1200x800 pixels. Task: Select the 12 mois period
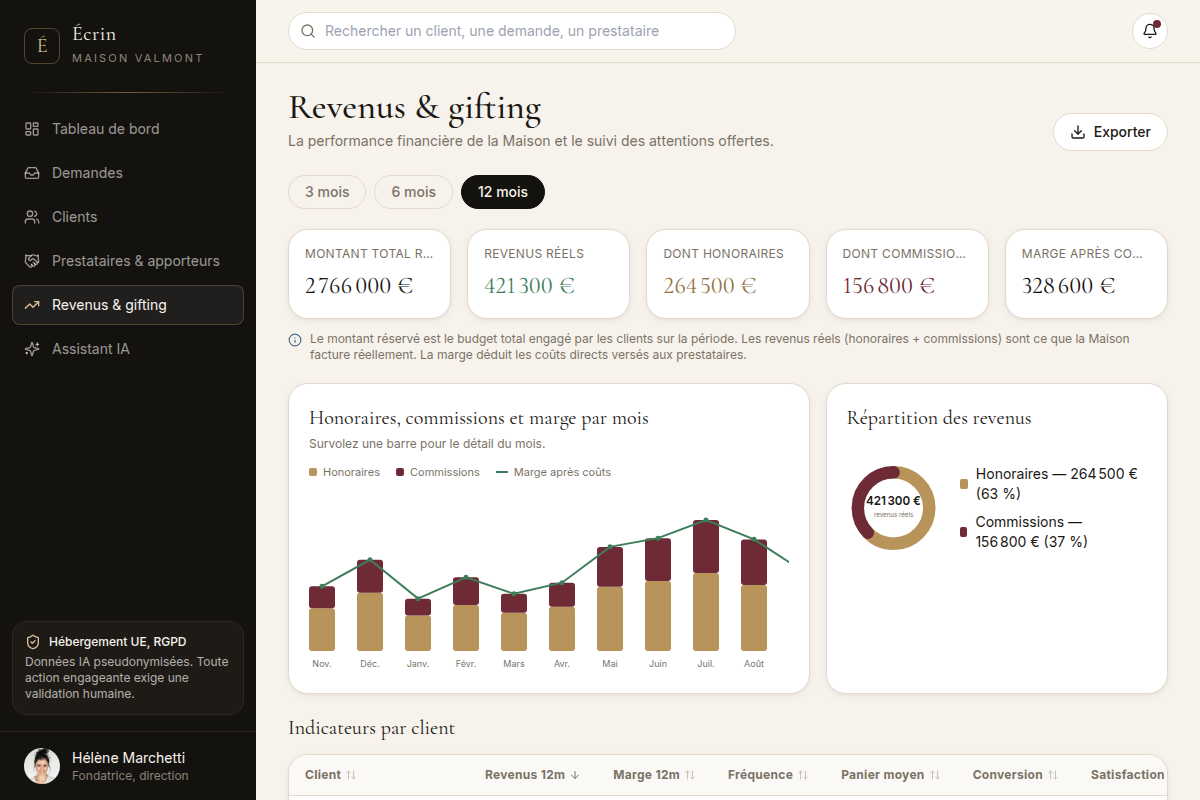(x=503, y=192)
